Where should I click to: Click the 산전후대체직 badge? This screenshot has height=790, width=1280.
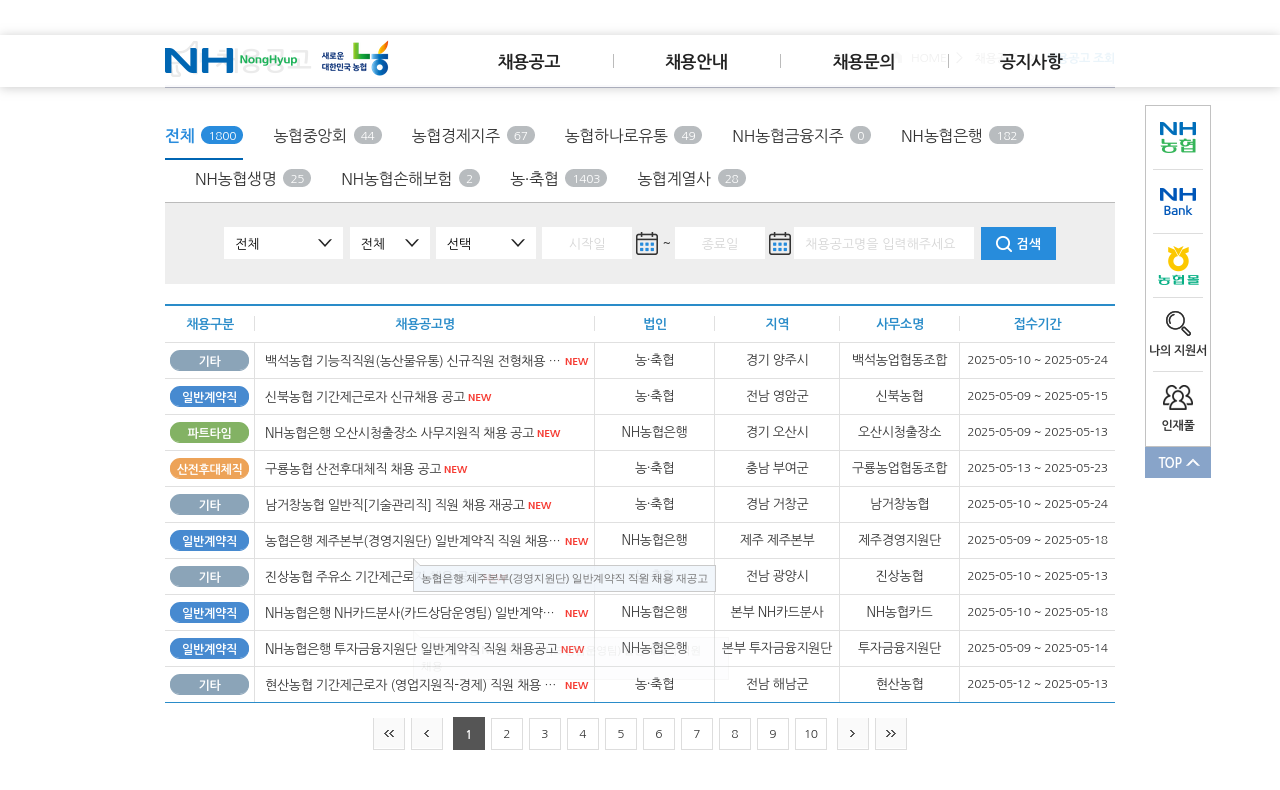(209, 468)
